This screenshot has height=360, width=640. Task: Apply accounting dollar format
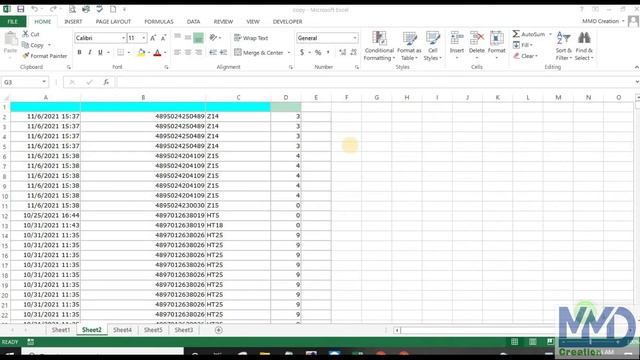point(302,52)
